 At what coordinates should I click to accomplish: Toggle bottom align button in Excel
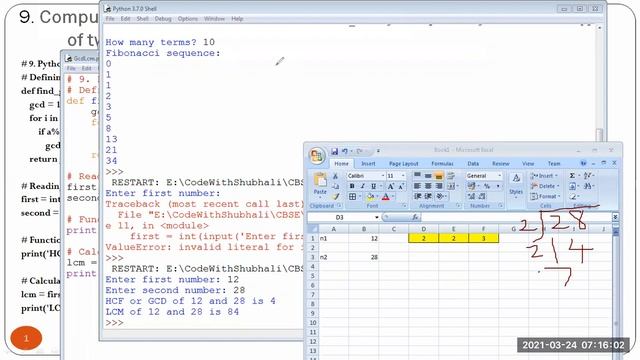pyautogui.click(x=439, y=176)
